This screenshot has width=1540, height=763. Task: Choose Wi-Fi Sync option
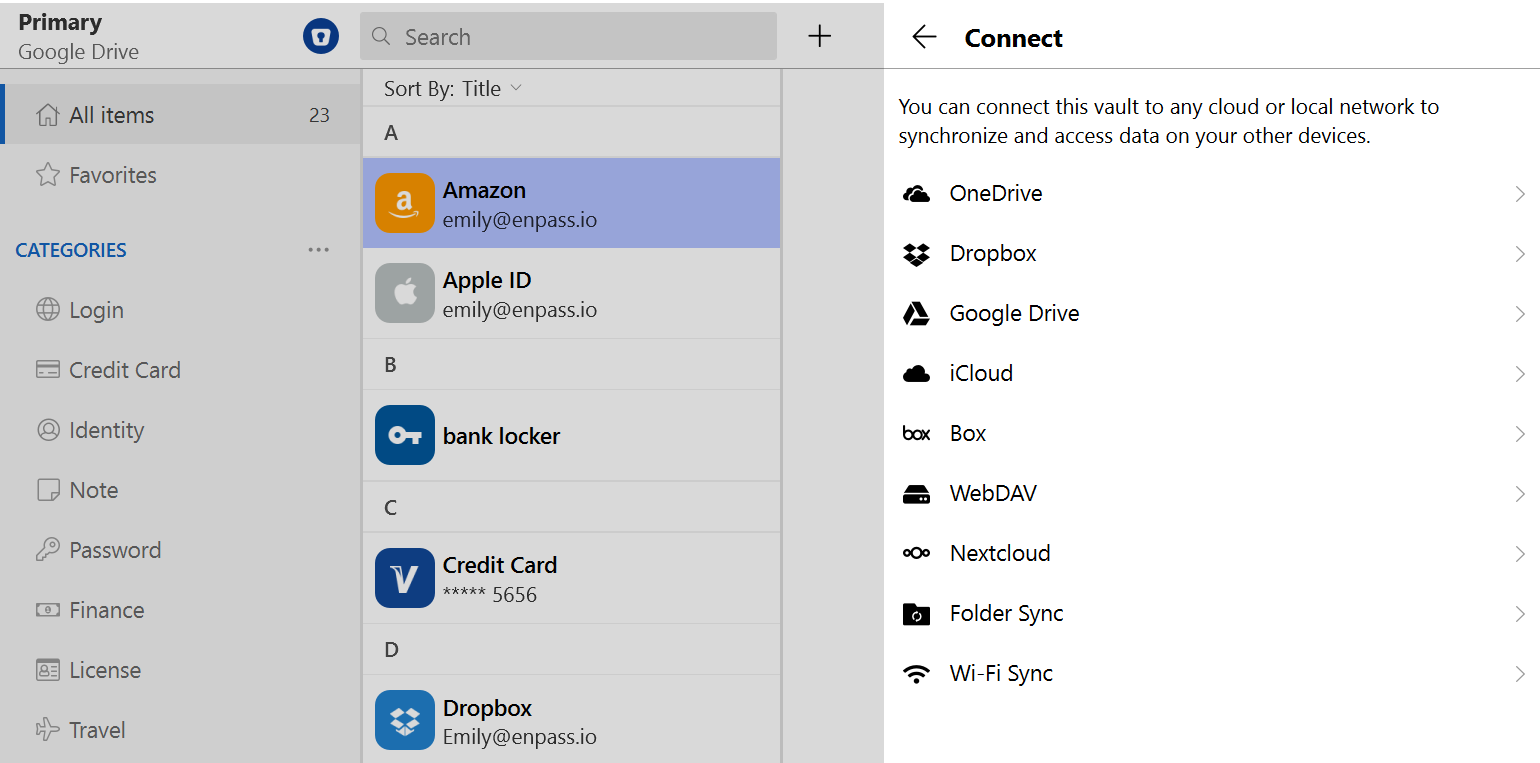pyautogui.click(x=1212, y=674)
